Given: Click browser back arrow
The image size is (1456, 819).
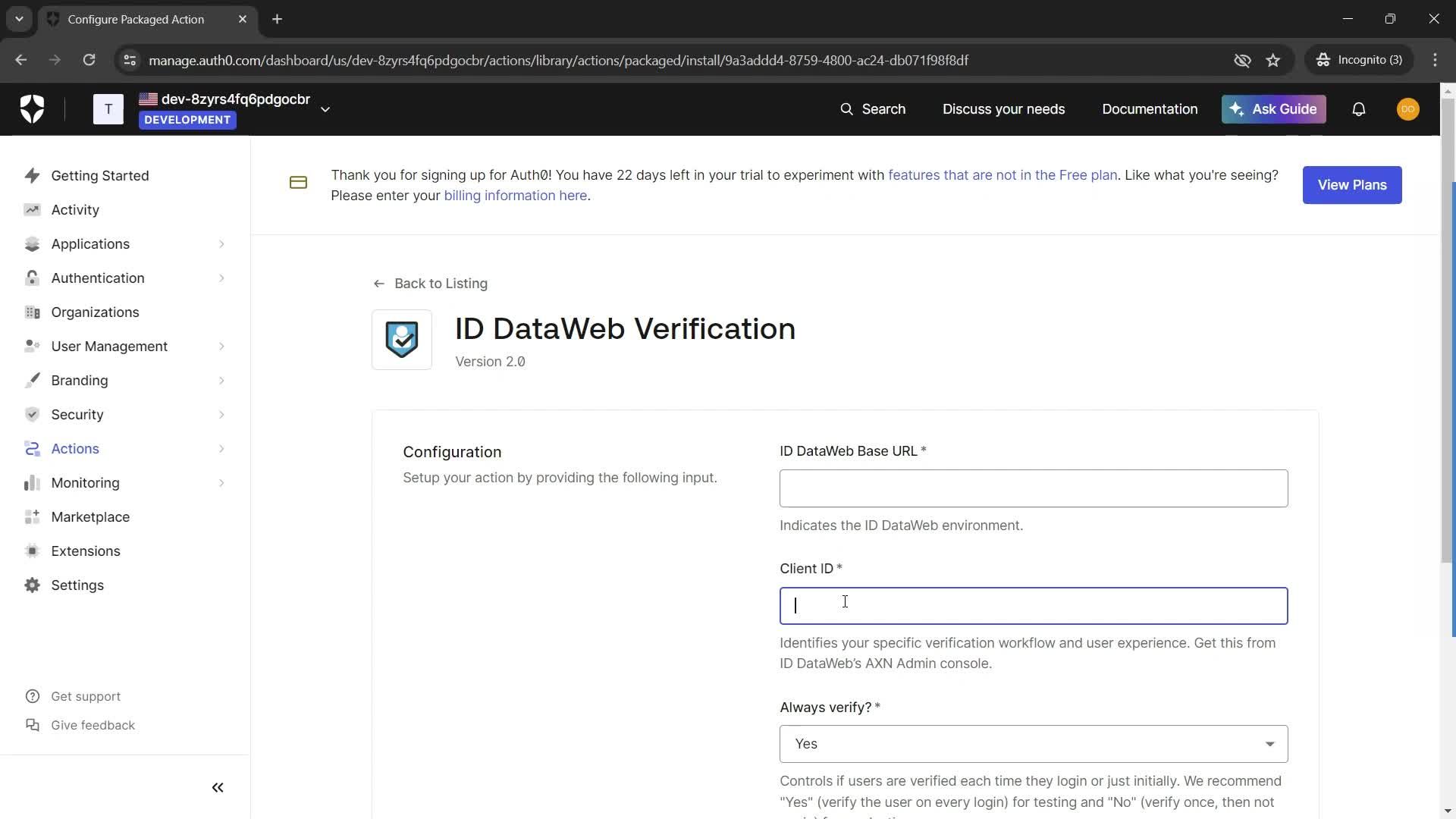Looking at the screenshot, I should pyautogui.click(x=21, y=60).
